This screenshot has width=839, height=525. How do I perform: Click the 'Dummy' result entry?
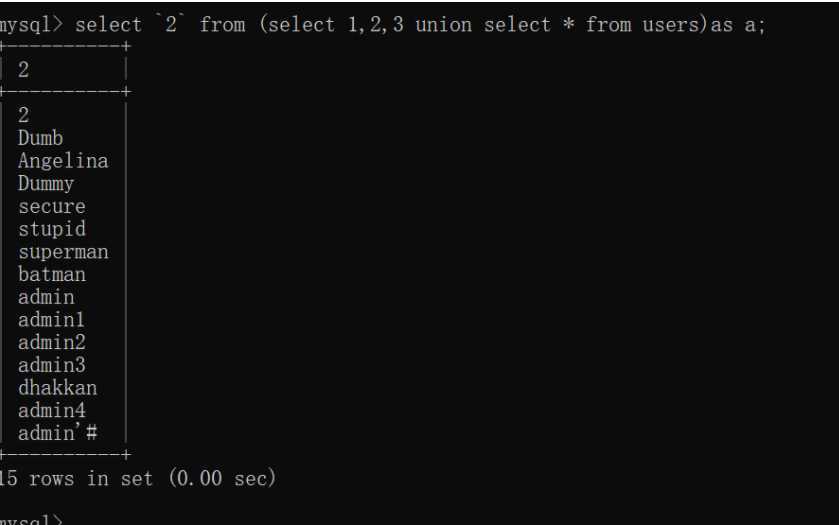click(x=46, y=184)
